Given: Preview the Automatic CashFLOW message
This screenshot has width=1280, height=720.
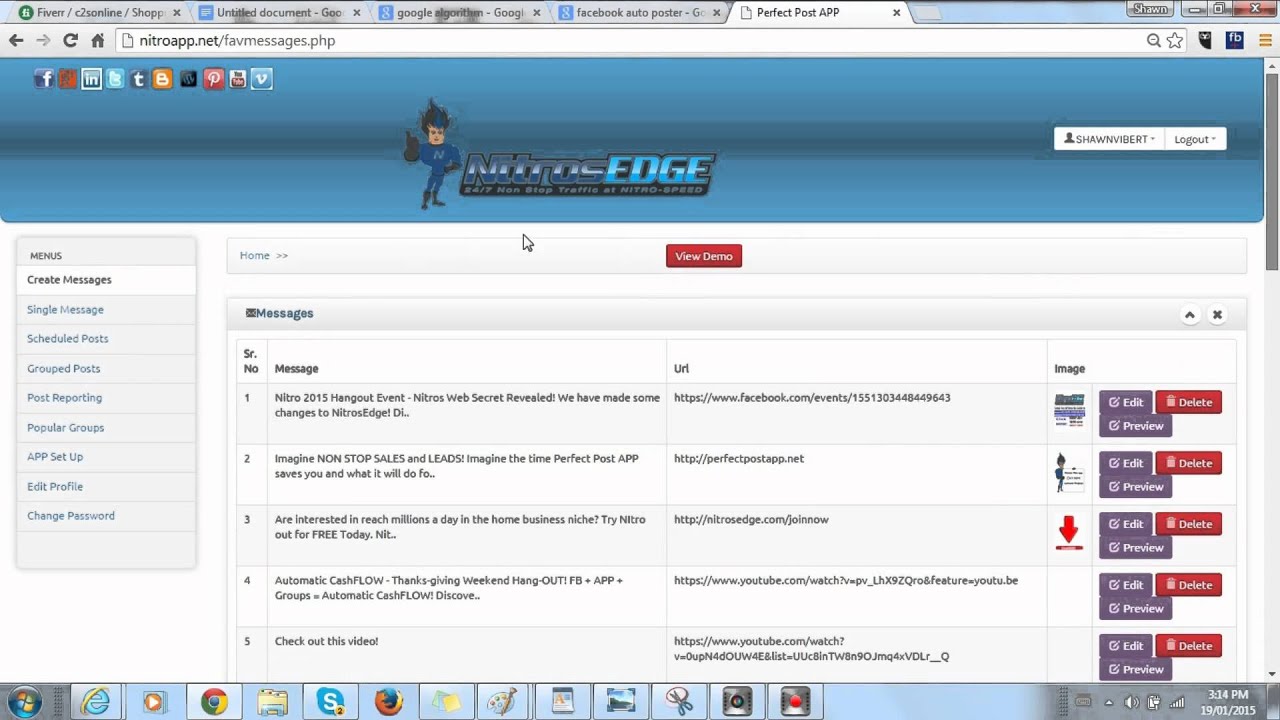Looking at the screenshot, I should pyautogui.click(x=1135, y=609).
